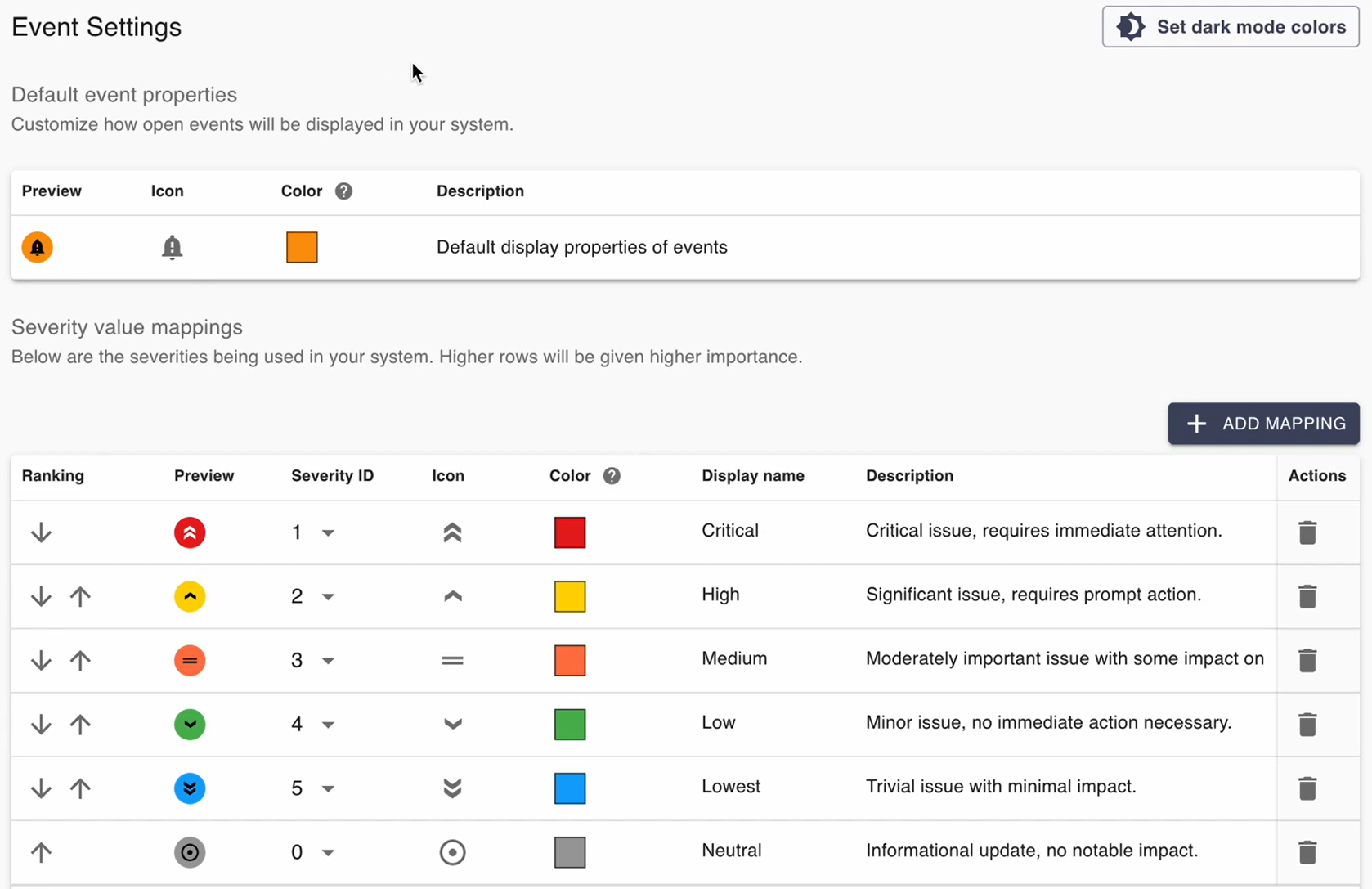The image size is (1372, 889).
Task: Move the High severity row up
Action: point(80,596)
